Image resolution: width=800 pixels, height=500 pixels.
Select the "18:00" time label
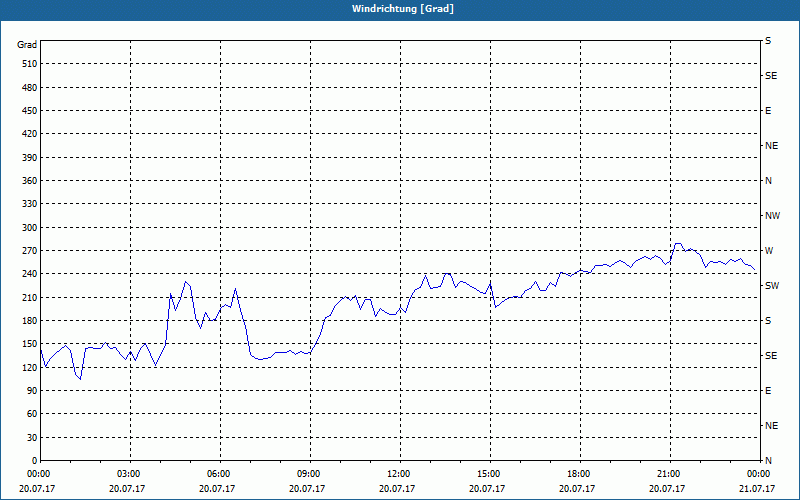(580, 474)
